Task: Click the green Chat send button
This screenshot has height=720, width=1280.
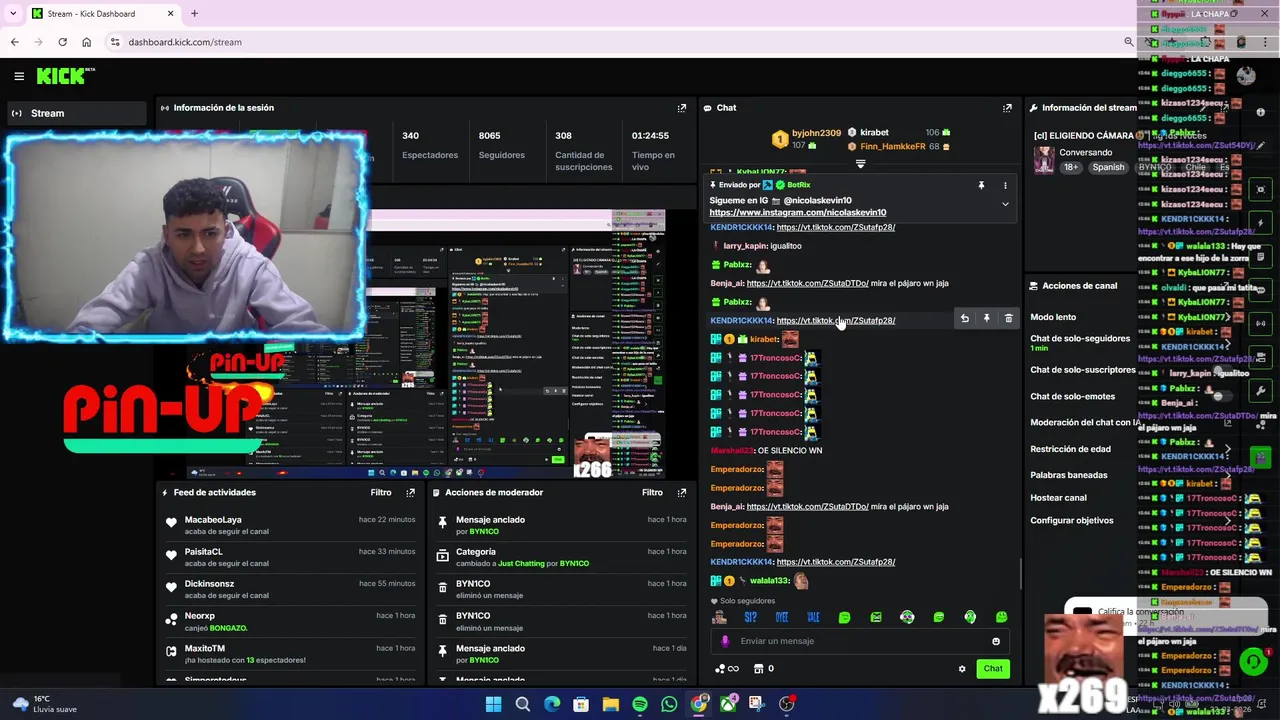Action: [992, 669]
